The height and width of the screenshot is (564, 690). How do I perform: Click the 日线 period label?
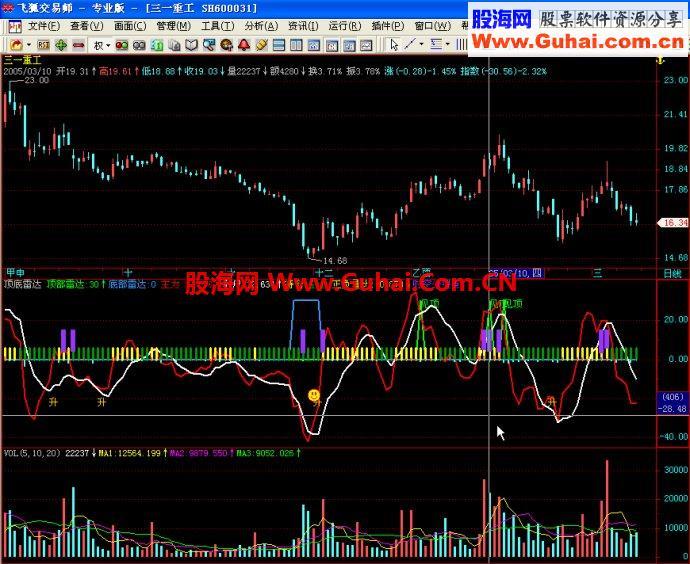coord(672,274)
